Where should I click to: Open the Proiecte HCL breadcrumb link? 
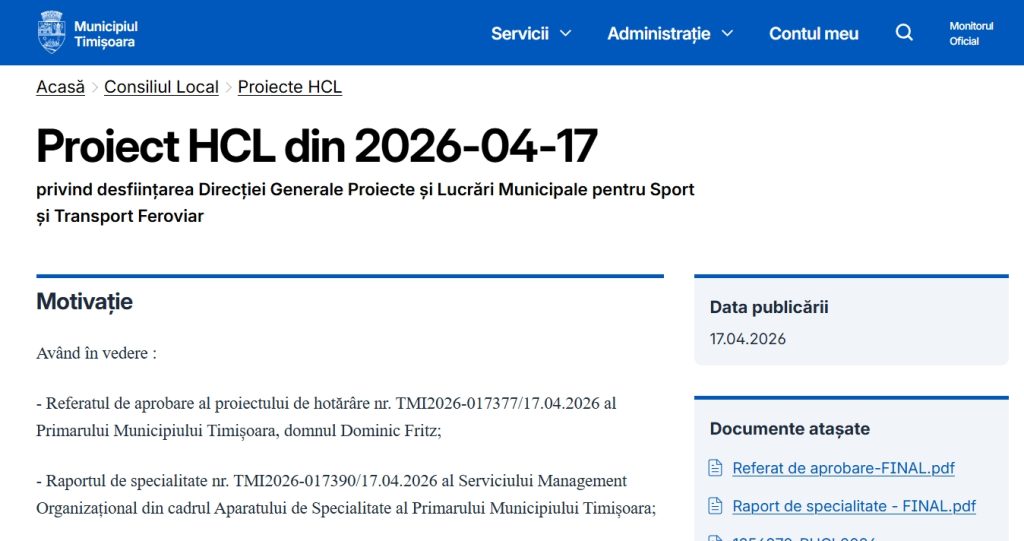(290, 87)
